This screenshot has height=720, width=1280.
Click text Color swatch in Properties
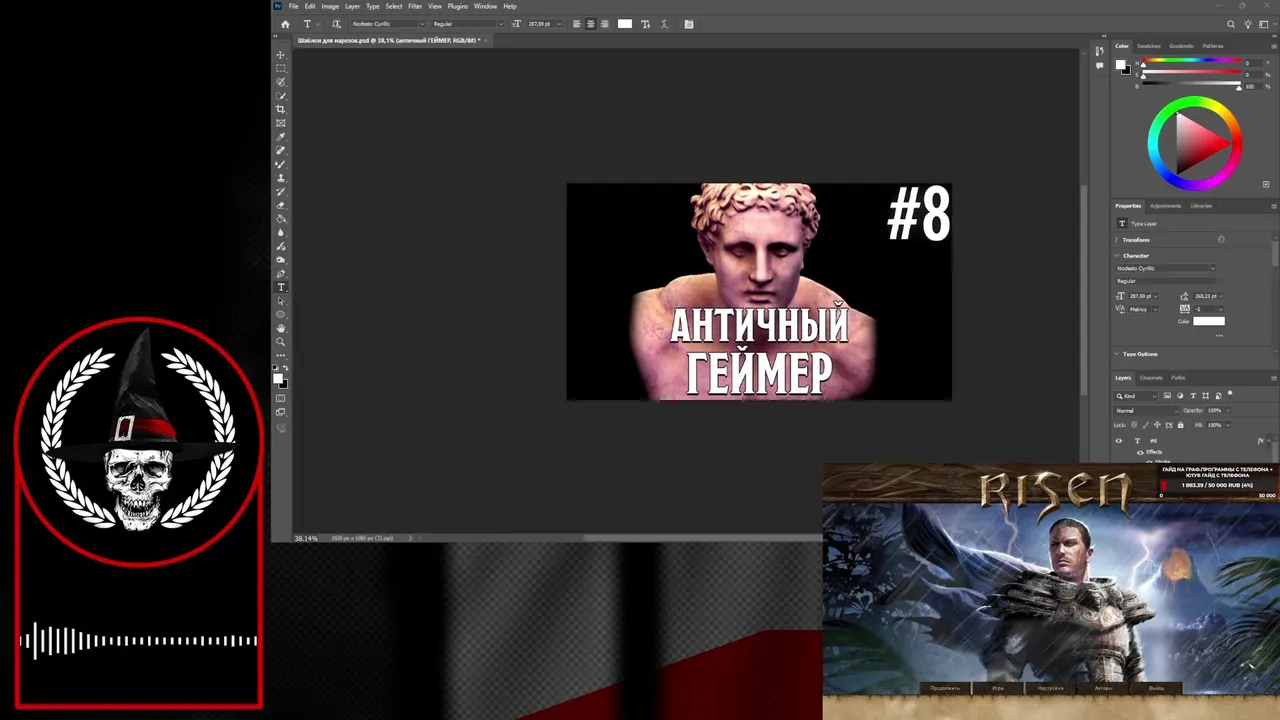pyautogui.click(x=1208, y=321)
